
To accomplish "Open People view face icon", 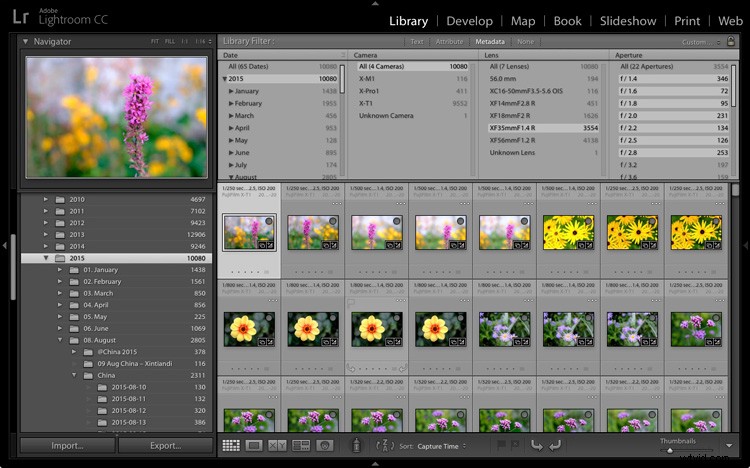I will pyautogui.click(x=324, y=446).
